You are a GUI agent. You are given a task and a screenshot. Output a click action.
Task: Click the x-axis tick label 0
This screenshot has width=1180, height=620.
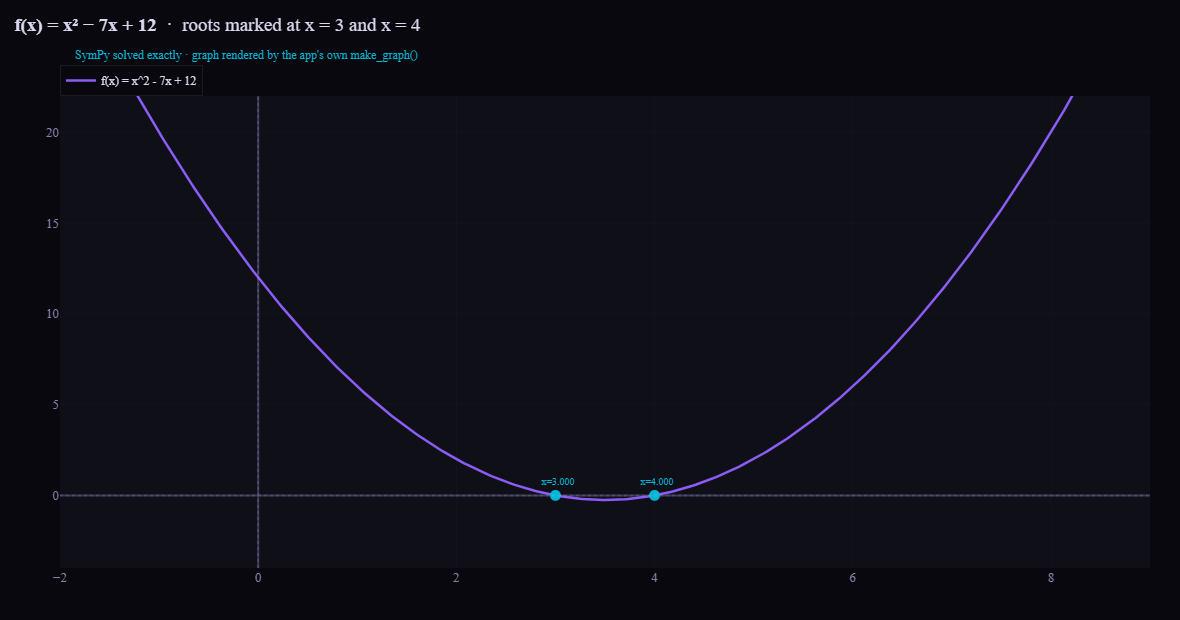pos(258,578)
